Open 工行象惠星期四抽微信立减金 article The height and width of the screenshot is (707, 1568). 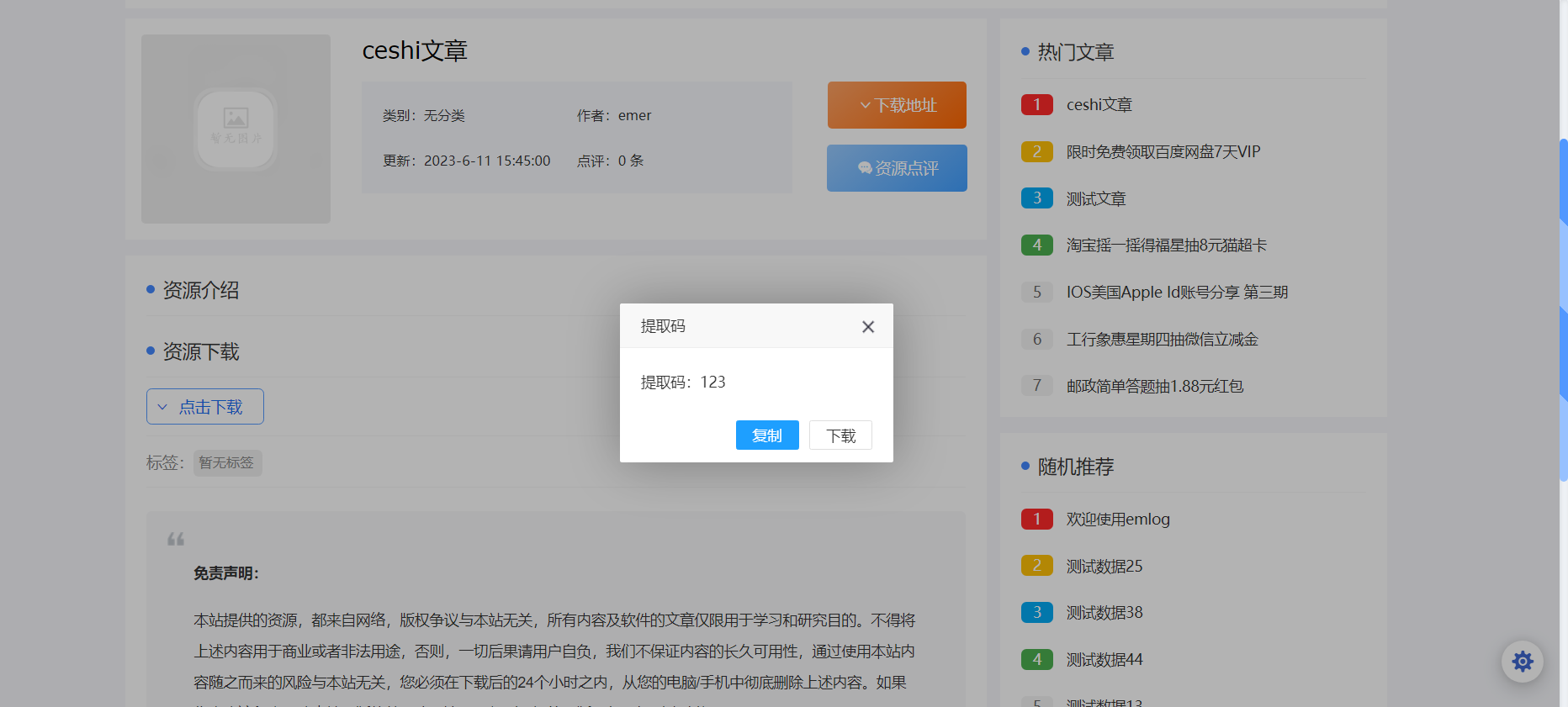coord(1162,340)
